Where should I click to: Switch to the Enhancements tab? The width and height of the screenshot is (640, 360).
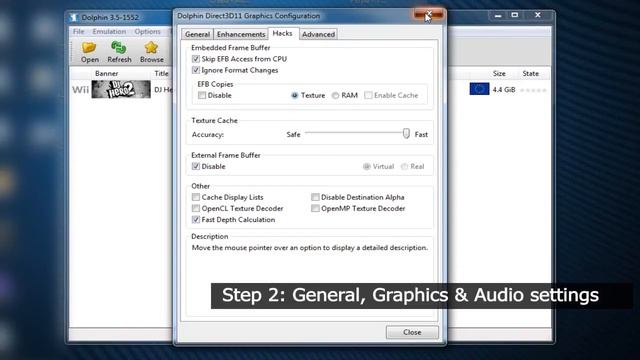241,34
